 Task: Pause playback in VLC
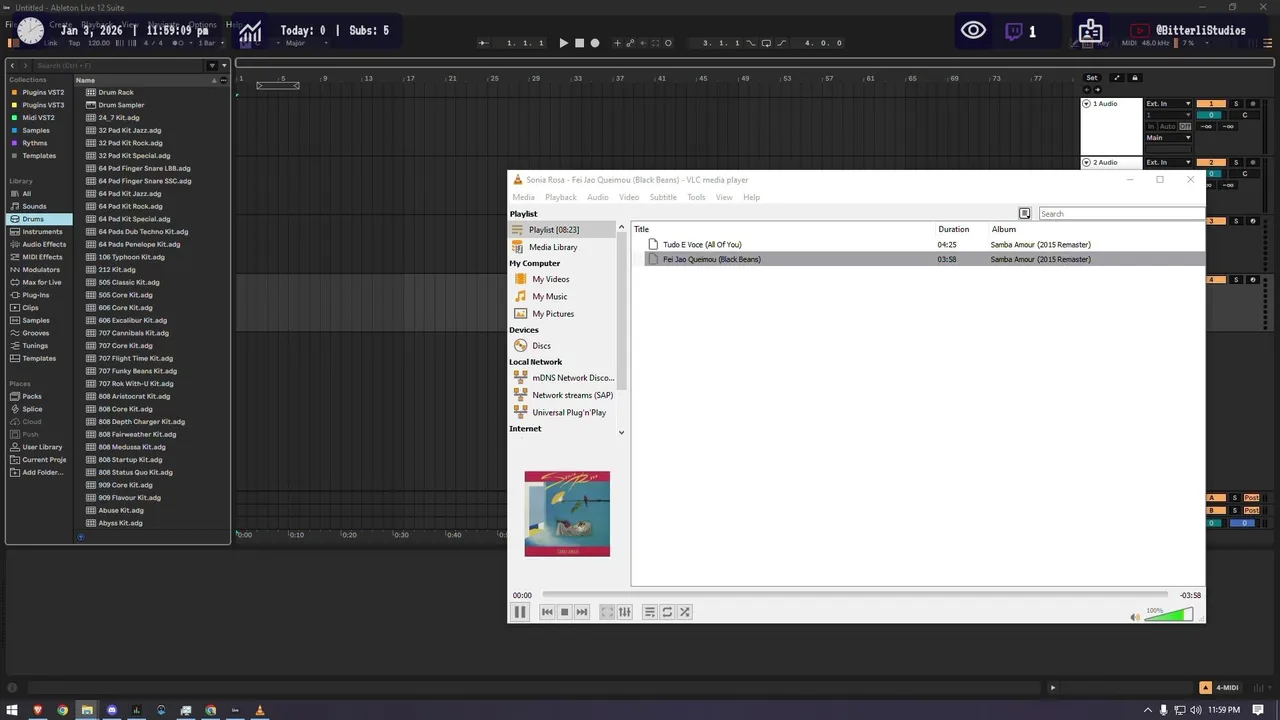click(x=520, y=612)
